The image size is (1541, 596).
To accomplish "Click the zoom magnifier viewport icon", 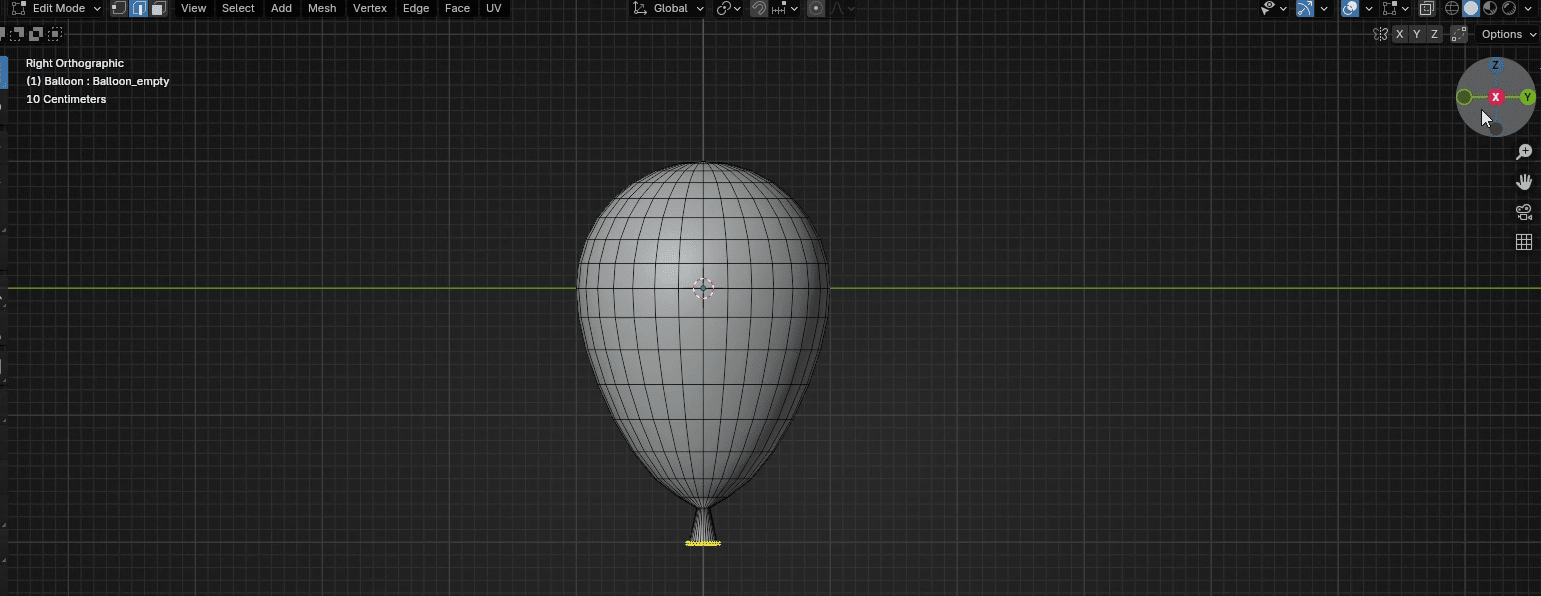I will point(1524,152).
